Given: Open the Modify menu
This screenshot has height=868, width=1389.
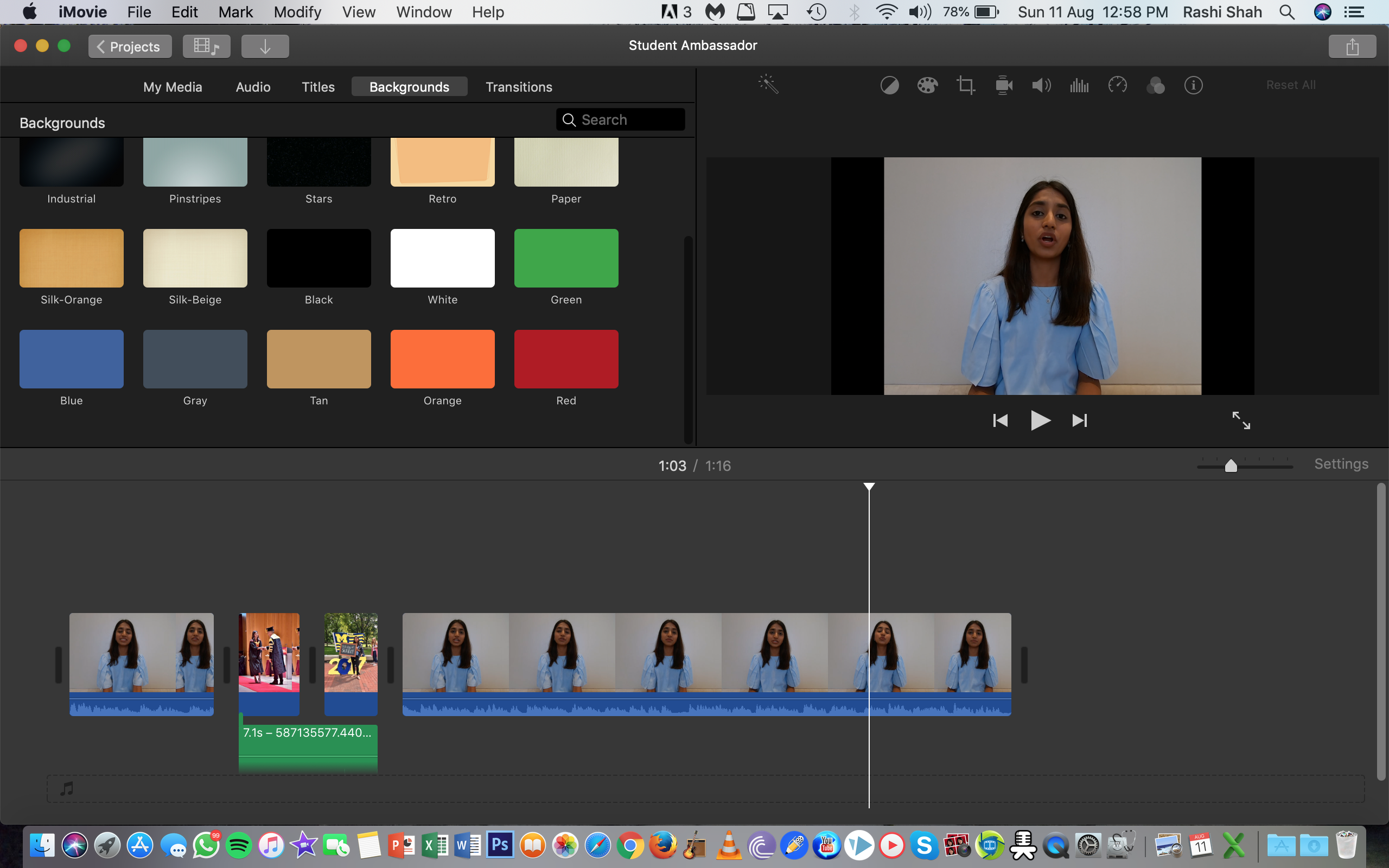Looking at the screenshot, I should (x=297, y=12).
